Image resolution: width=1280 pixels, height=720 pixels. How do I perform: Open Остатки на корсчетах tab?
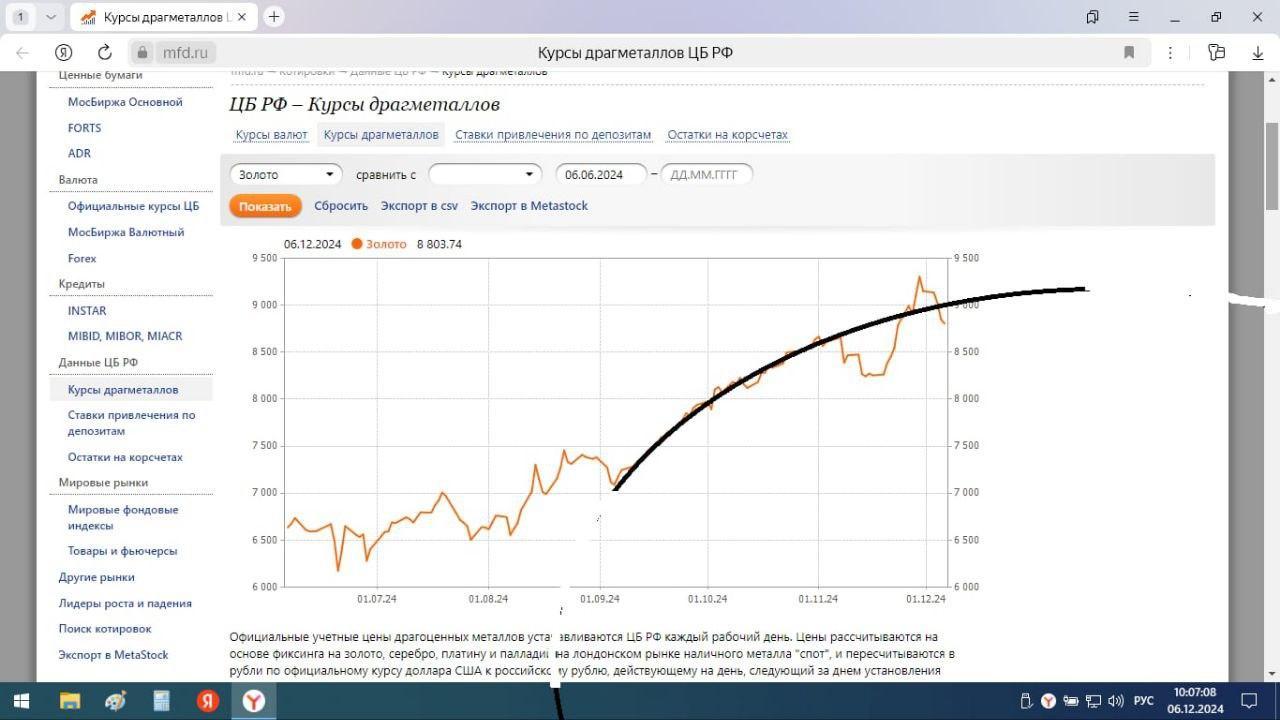click(x=728, y=135)
